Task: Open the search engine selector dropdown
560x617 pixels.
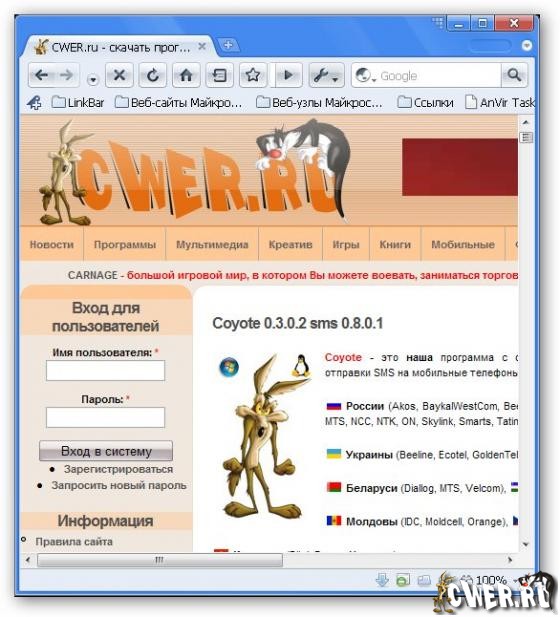Action: 366,75
